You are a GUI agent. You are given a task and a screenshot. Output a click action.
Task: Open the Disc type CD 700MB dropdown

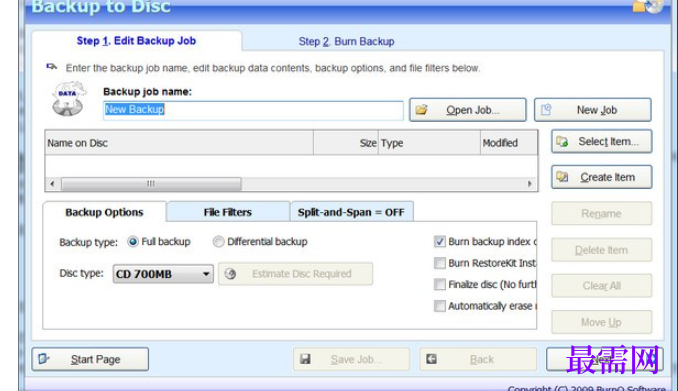(x=163, y=274)
